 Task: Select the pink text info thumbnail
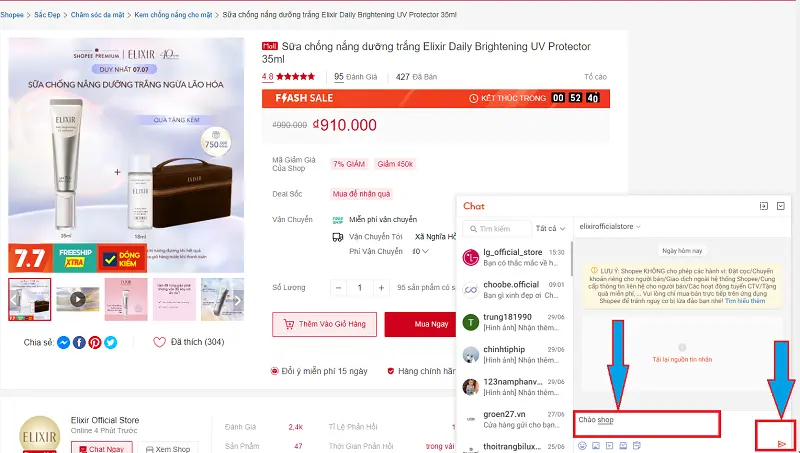pos(174,299)
